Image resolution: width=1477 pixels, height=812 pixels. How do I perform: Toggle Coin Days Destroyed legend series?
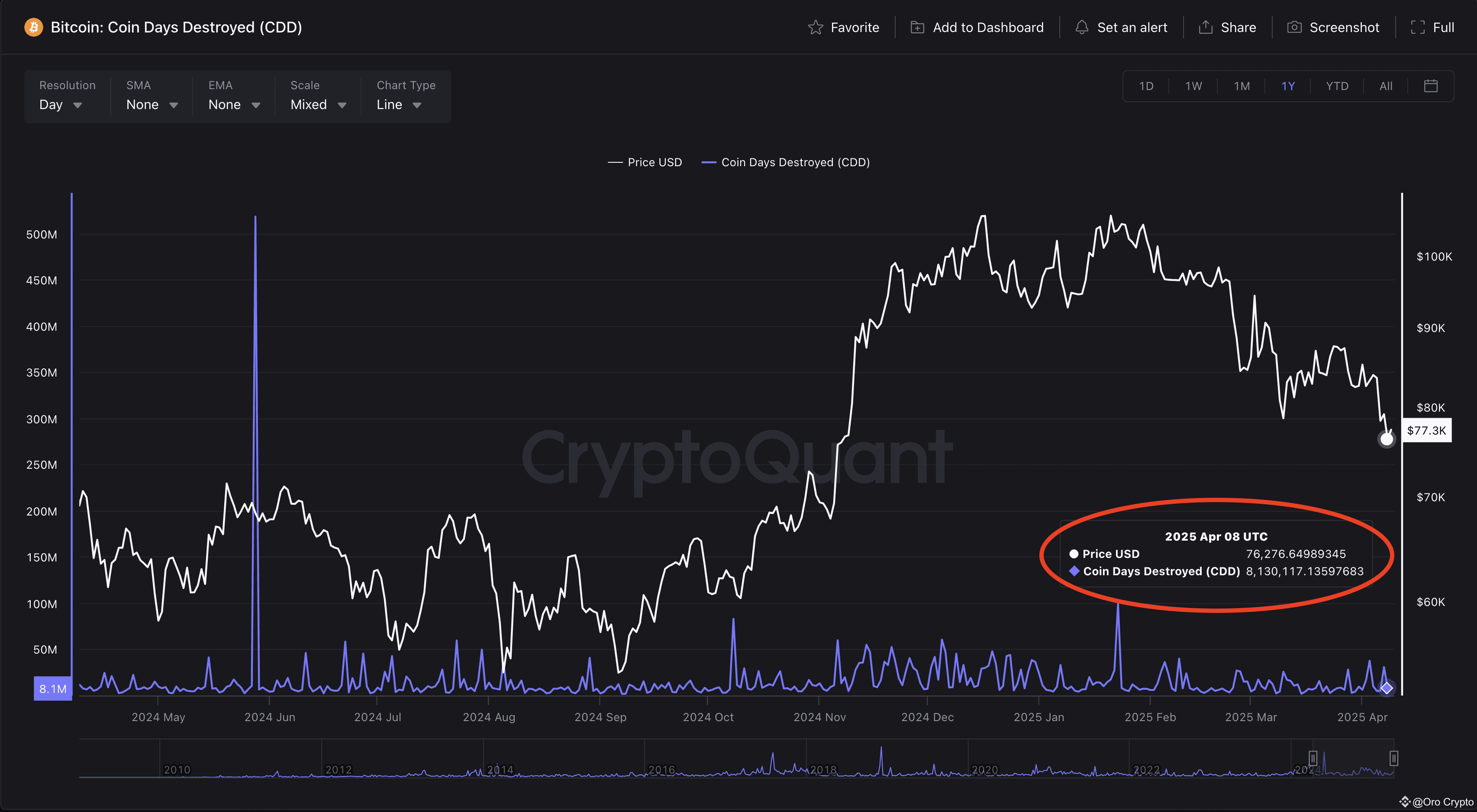[x=786, y=162]
